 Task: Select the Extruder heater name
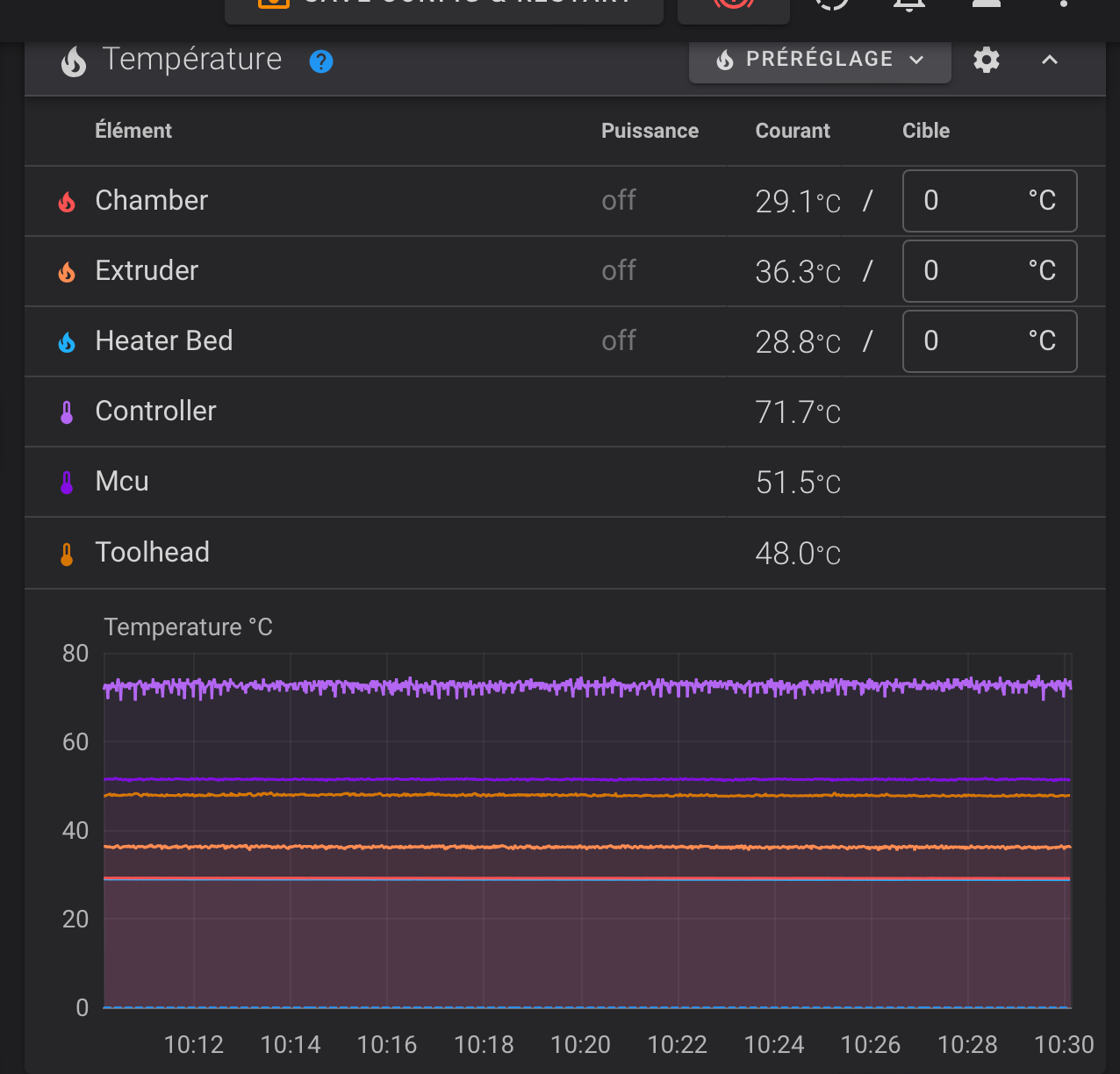coord(147,271)
